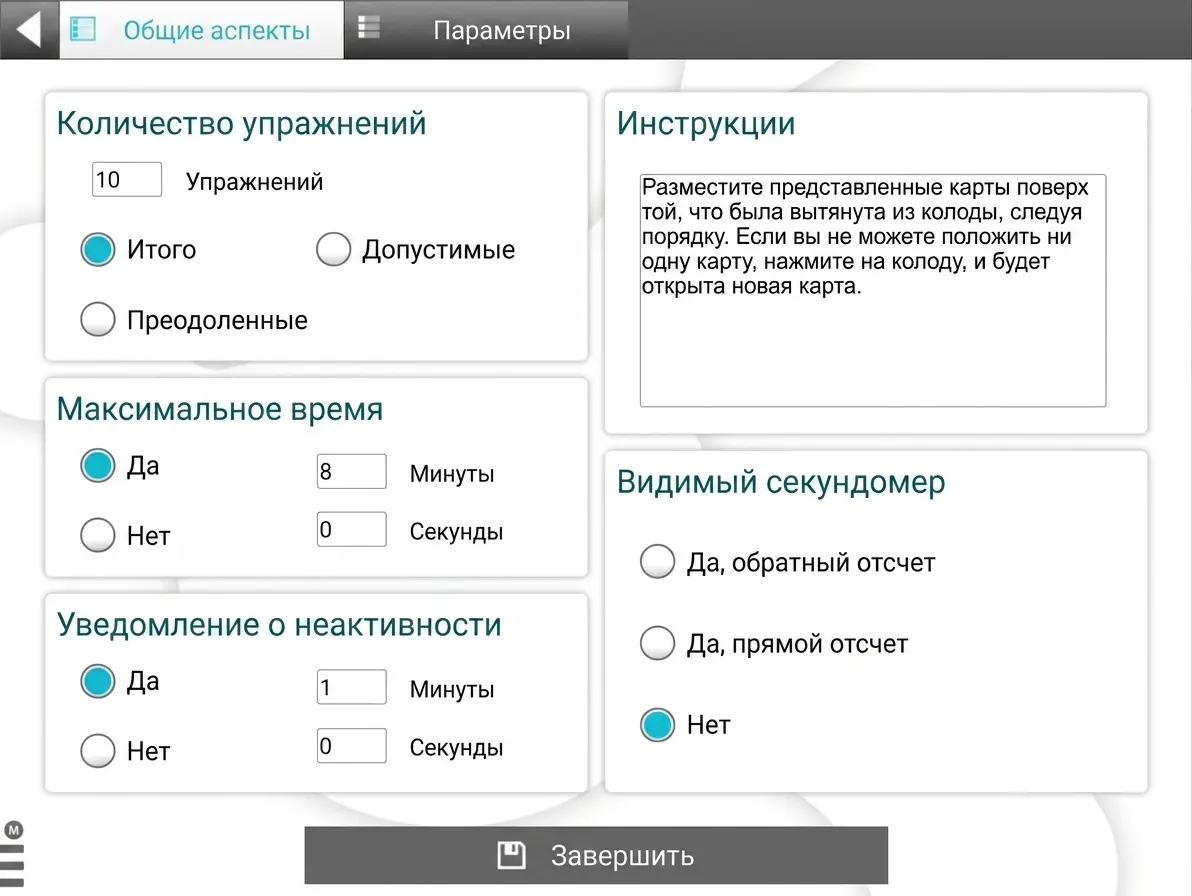This screenshot has height=896, width=1192.
Task: Click Секунды label under Максимальное время
Action: [456, 532]
